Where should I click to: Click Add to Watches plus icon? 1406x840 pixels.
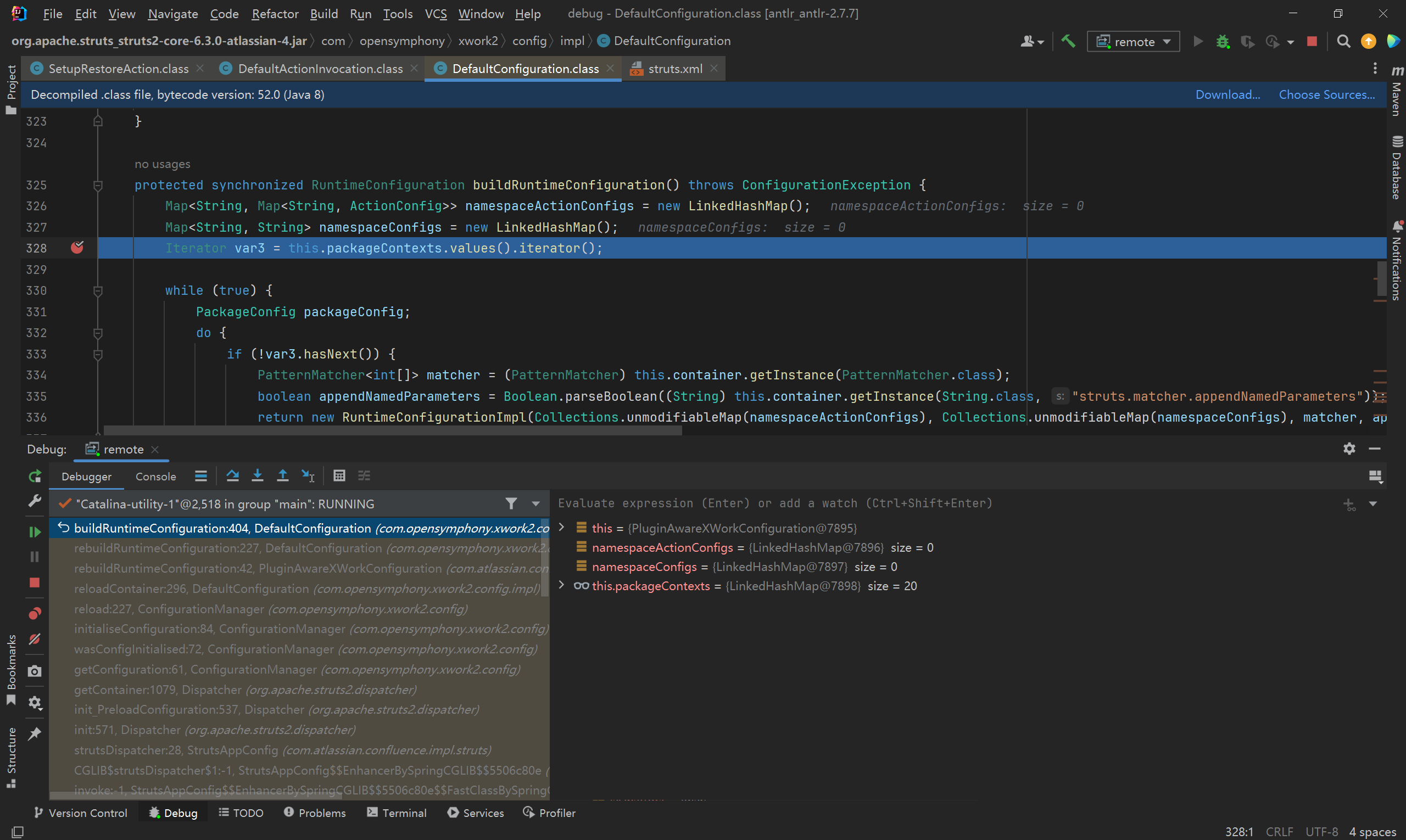click(x=1349, y=504)
